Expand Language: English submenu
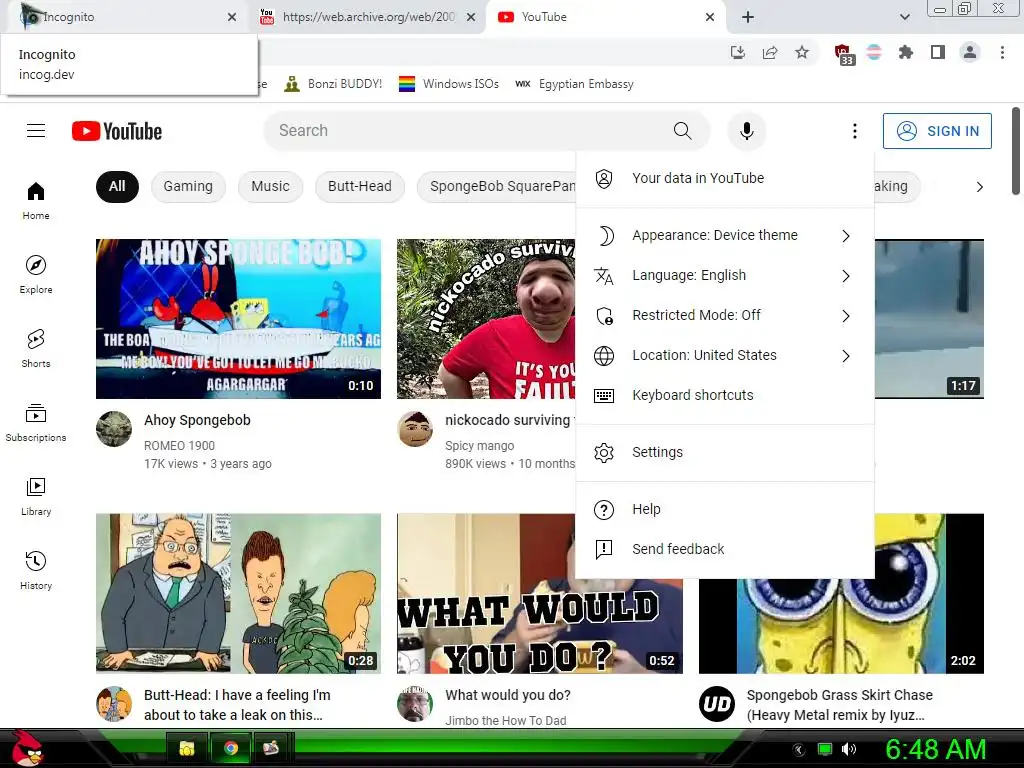The height and width of the screenshot is (768, 1024). (725, 276)
